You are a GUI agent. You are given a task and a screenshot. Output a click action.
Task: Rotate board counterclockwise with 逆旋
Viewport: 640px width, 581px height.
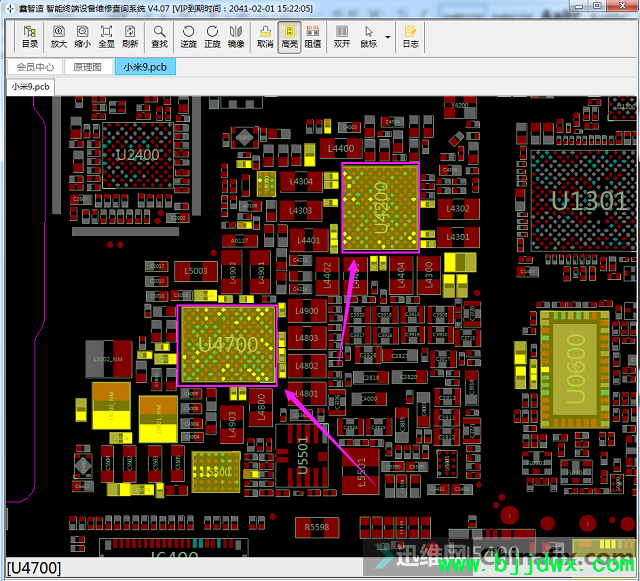188,37
